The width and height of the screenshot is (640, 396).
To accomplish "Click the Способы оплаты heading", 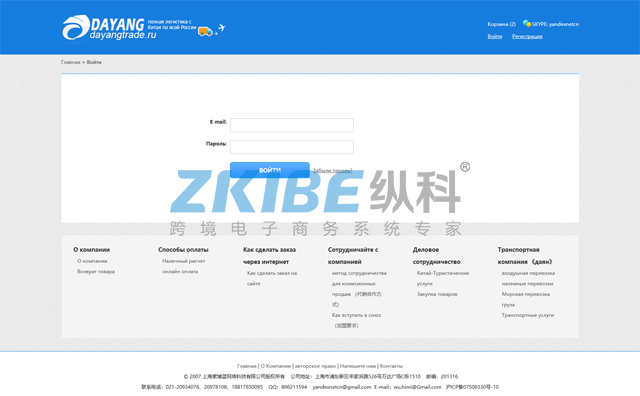I will (x=183, y=249).
